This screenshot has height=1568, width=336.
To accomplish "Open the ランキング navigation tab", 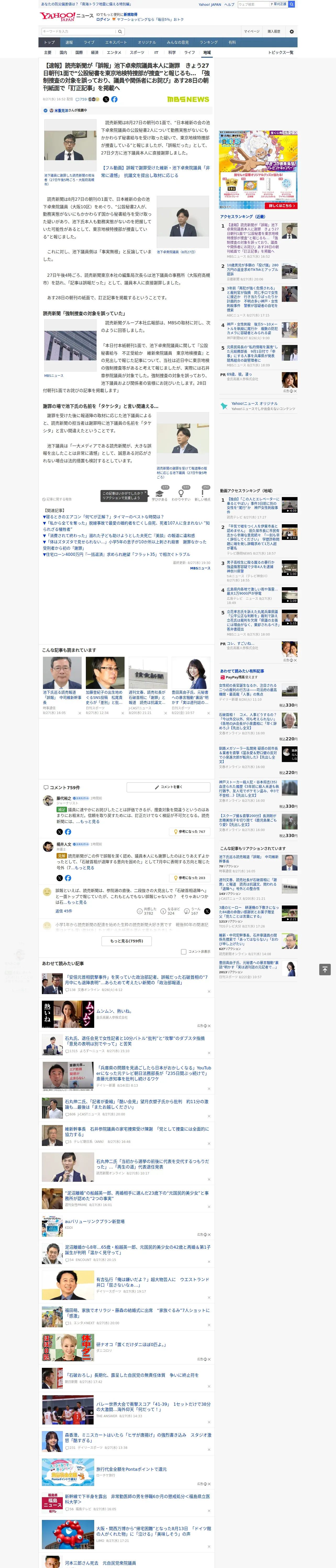I will (209, 43).
